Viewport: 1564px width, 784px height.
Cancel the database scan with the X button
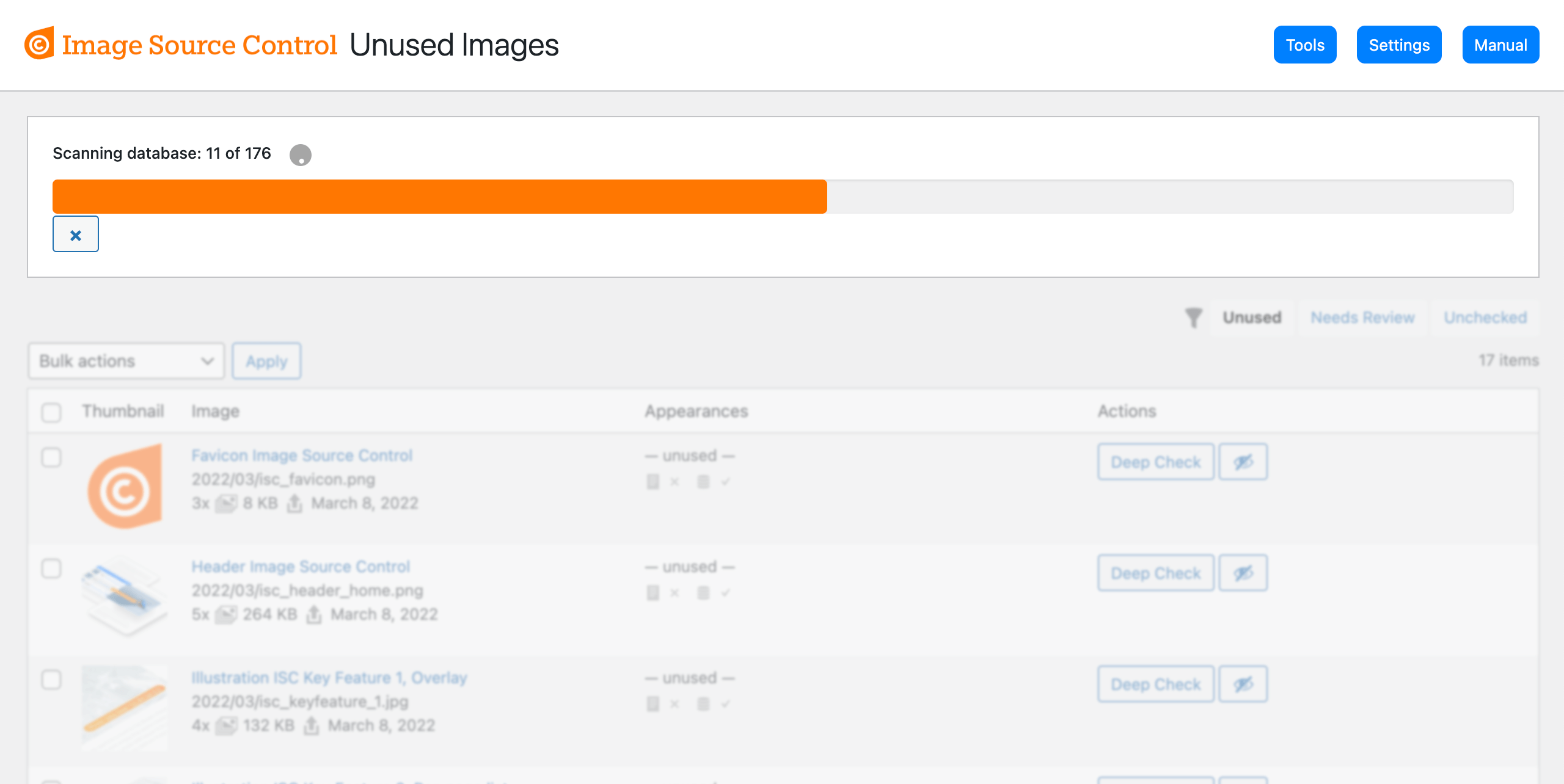point(76,234)
